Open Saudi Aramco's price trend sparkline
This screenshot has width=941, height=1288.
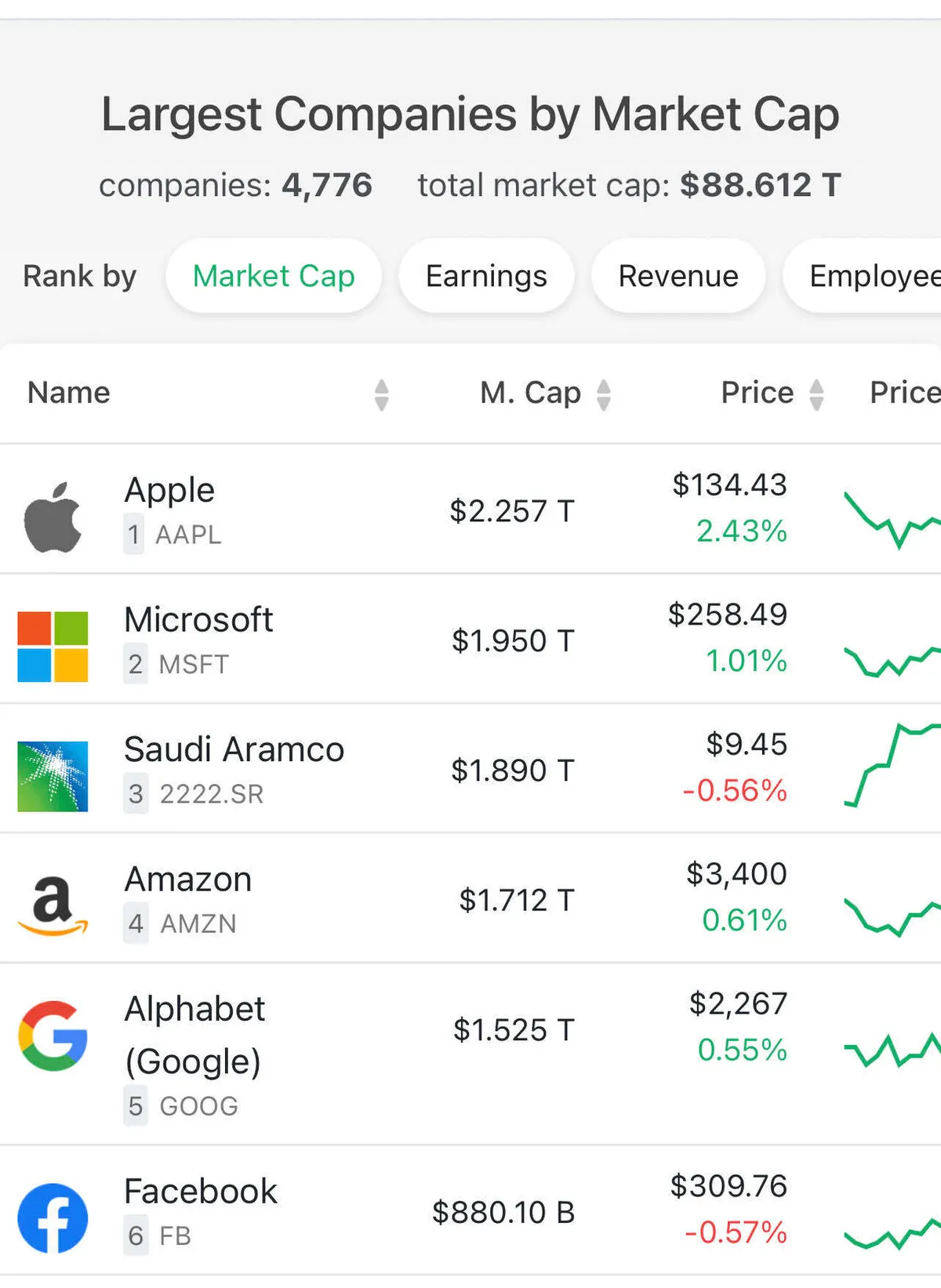(892, 766)
